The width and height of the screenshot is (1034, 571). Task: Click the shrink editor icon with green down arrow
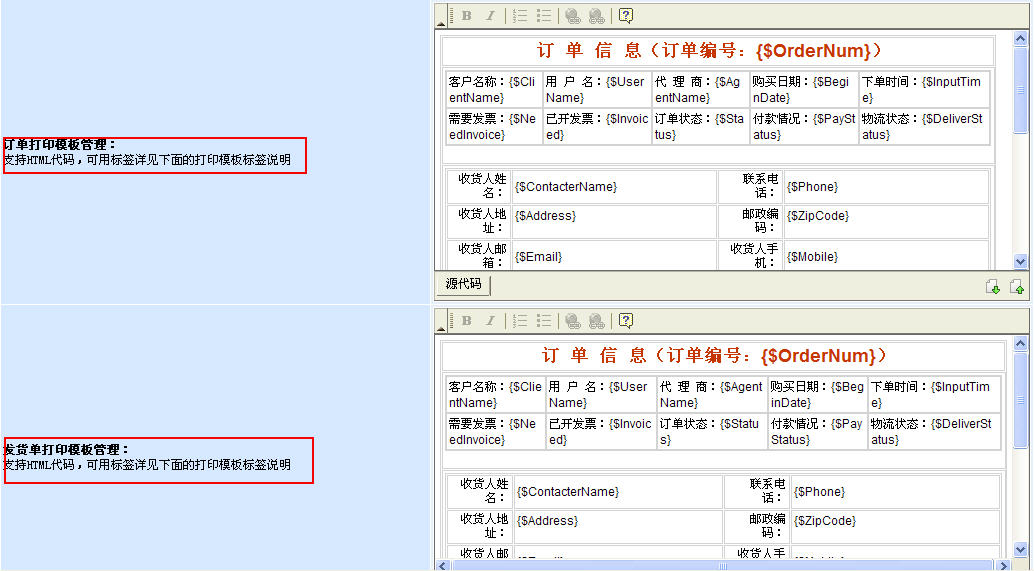tap(993, 287)
